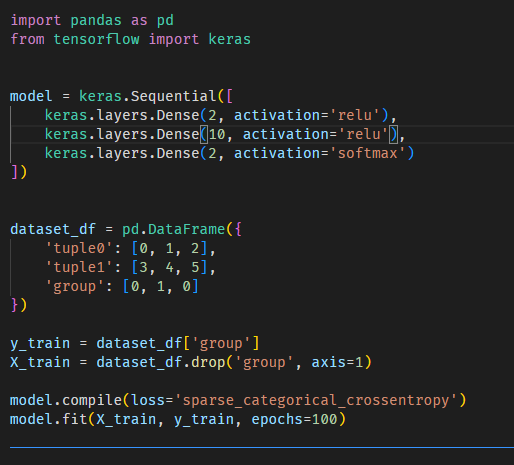Click 'tensorflow' in the from-import line
This screenshot has width=514, height=465.
(x=96, y=39)
